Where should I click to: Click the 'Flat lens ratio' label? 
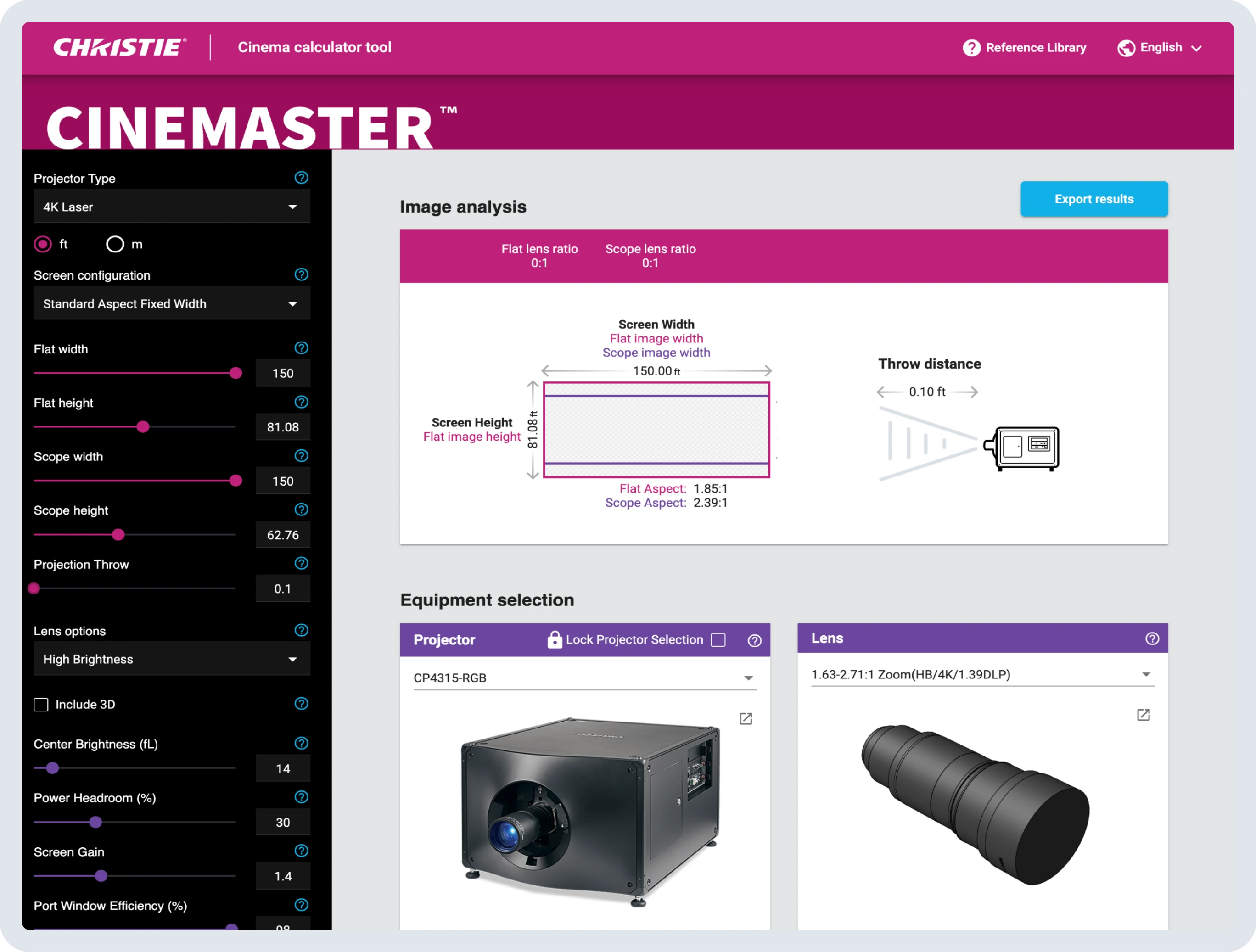point(539,249)
